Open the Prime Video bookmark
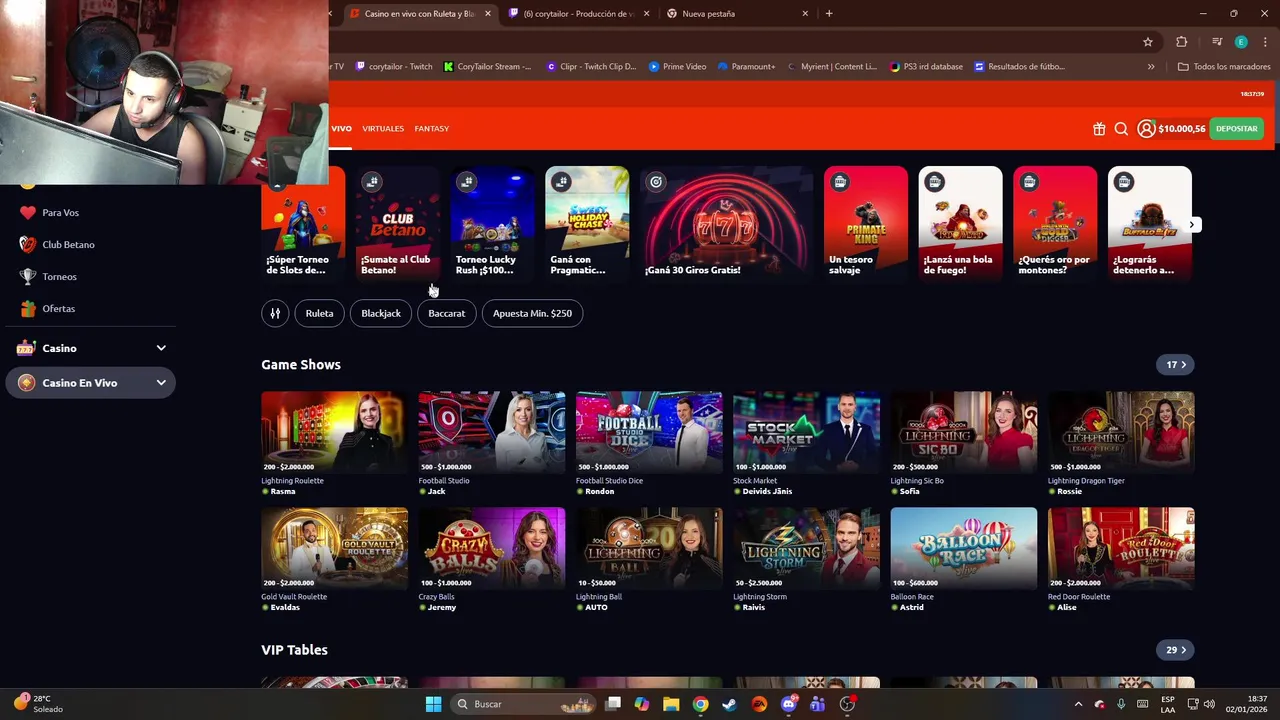This screenshot has width=1280, height=720. (x=678, y=67)
